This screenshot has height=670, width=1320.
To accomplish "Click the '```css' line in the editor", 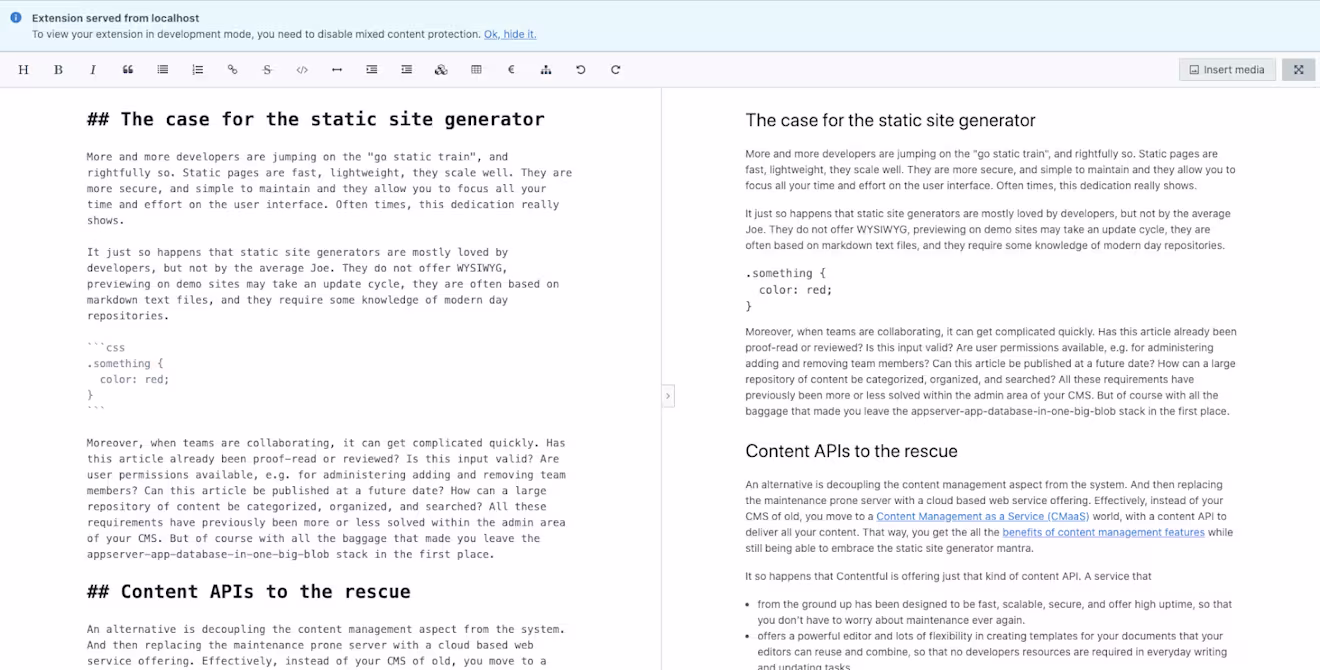I will coord(106,348).
